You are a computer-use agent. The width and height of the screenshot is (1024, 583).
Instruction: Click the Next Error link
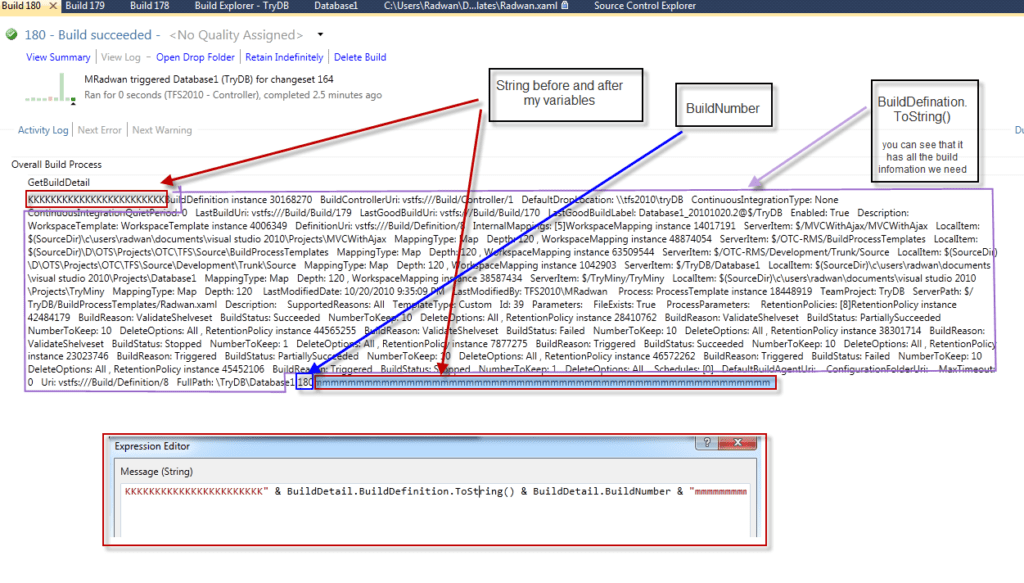(x=100, y=130)
